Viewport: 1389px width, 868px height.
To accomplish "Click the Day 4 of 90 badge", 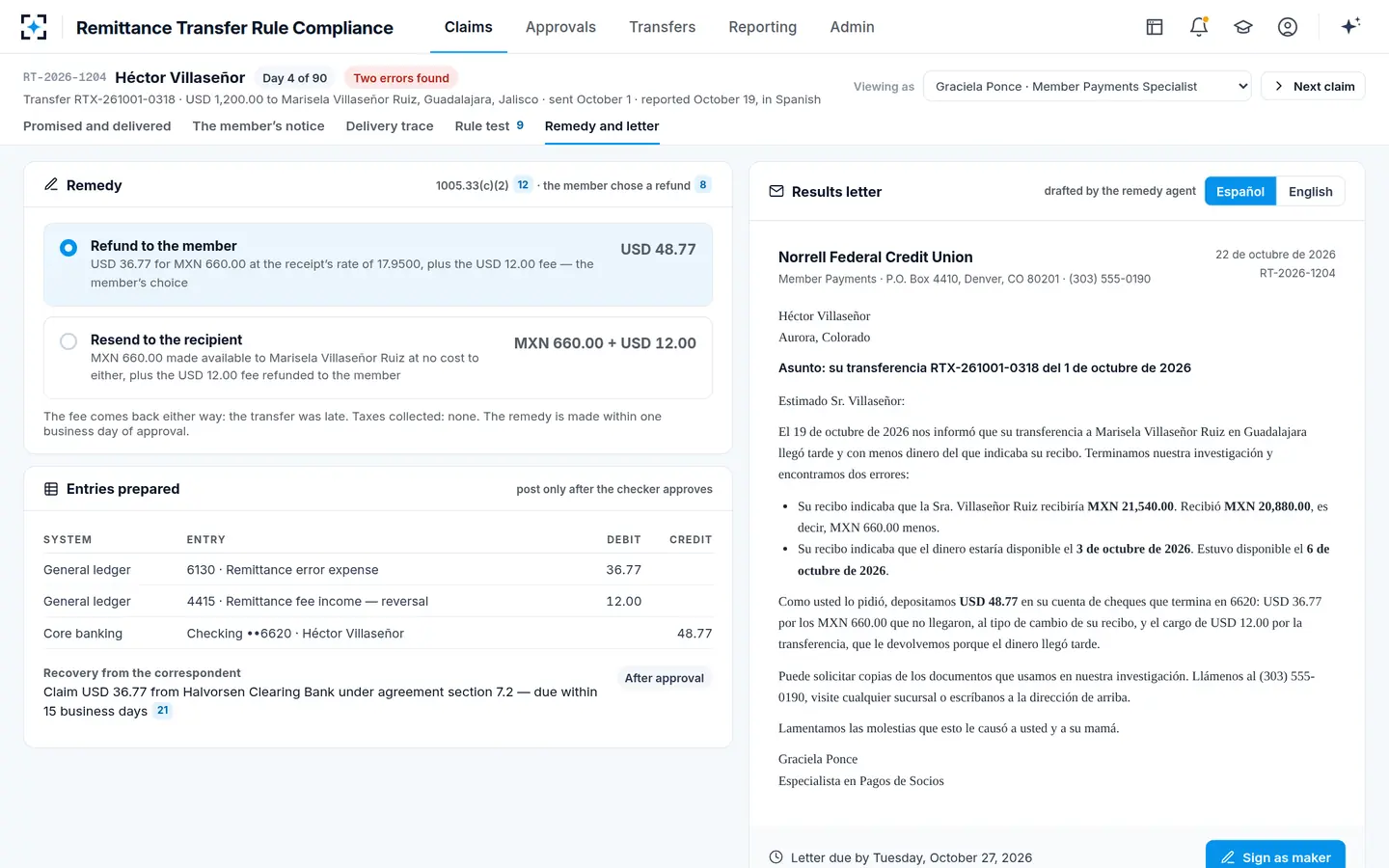I will tap(295, 78).
